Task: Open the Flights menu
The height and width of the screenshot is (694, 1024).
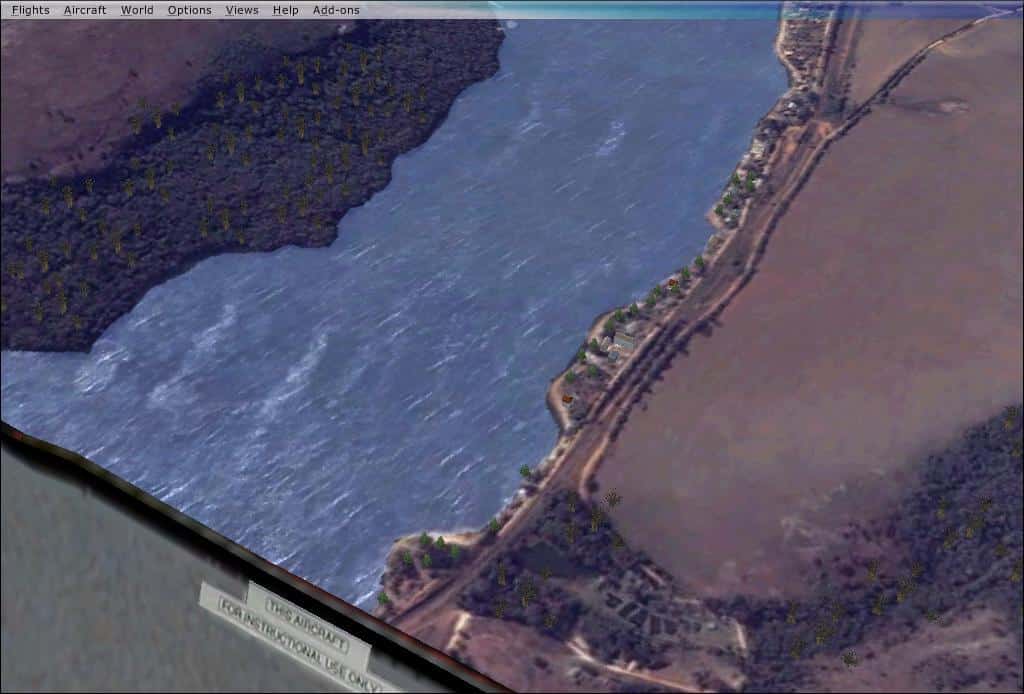Action: click(x=30, y=10)
